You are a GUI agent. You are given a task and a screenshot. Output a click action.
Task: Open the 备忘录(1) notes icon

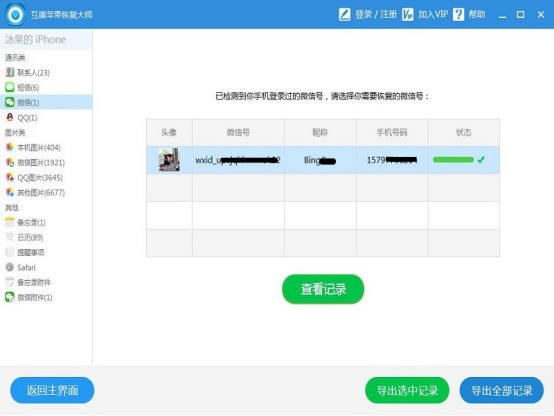coord(10,222)
